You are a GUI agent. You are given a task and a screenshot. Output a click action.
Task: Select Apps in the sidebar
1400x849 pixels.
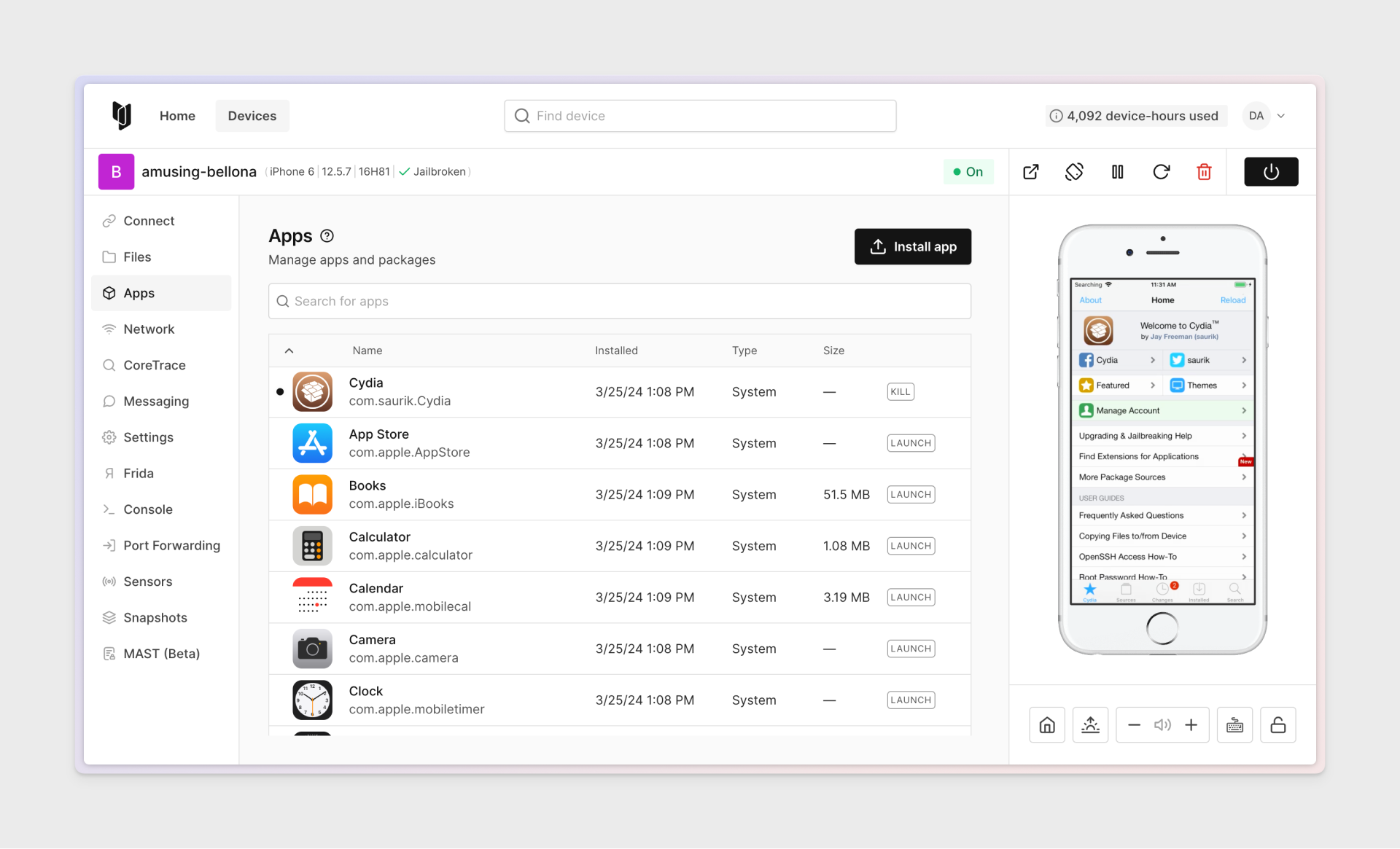161,293
